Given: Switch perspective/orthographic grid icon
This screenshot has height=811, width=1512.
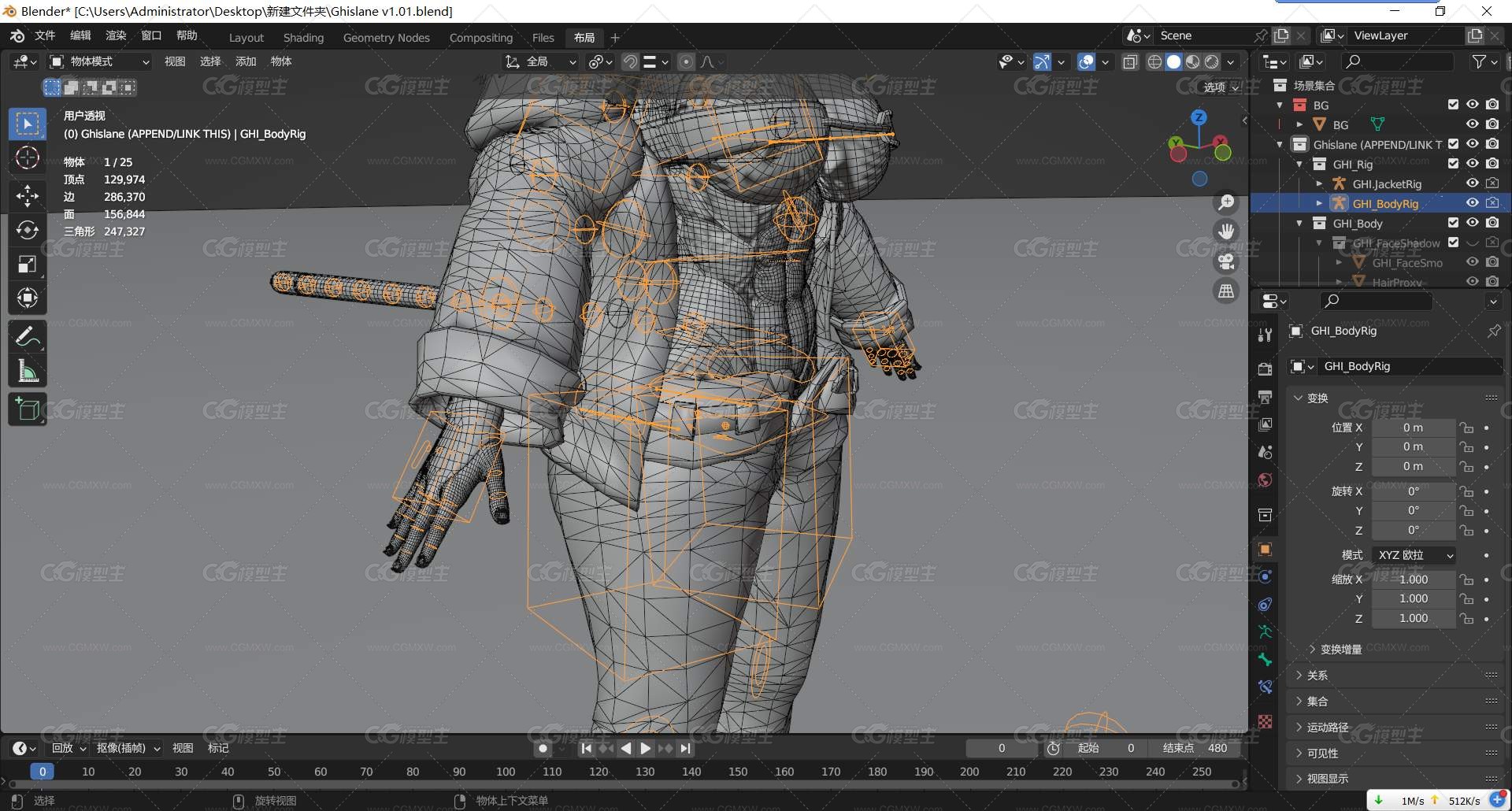Looking at the screenshot, I should [1226, 291].
